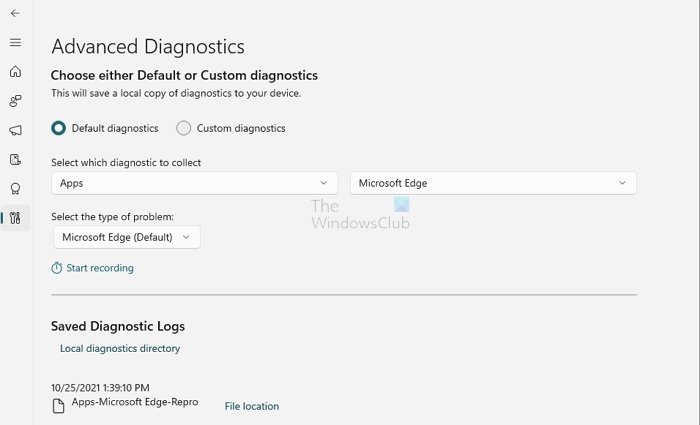The image size is (700, 425).
Task: Expand the Microsoft Edge subcategory dropdown
Action: [493, 183]
